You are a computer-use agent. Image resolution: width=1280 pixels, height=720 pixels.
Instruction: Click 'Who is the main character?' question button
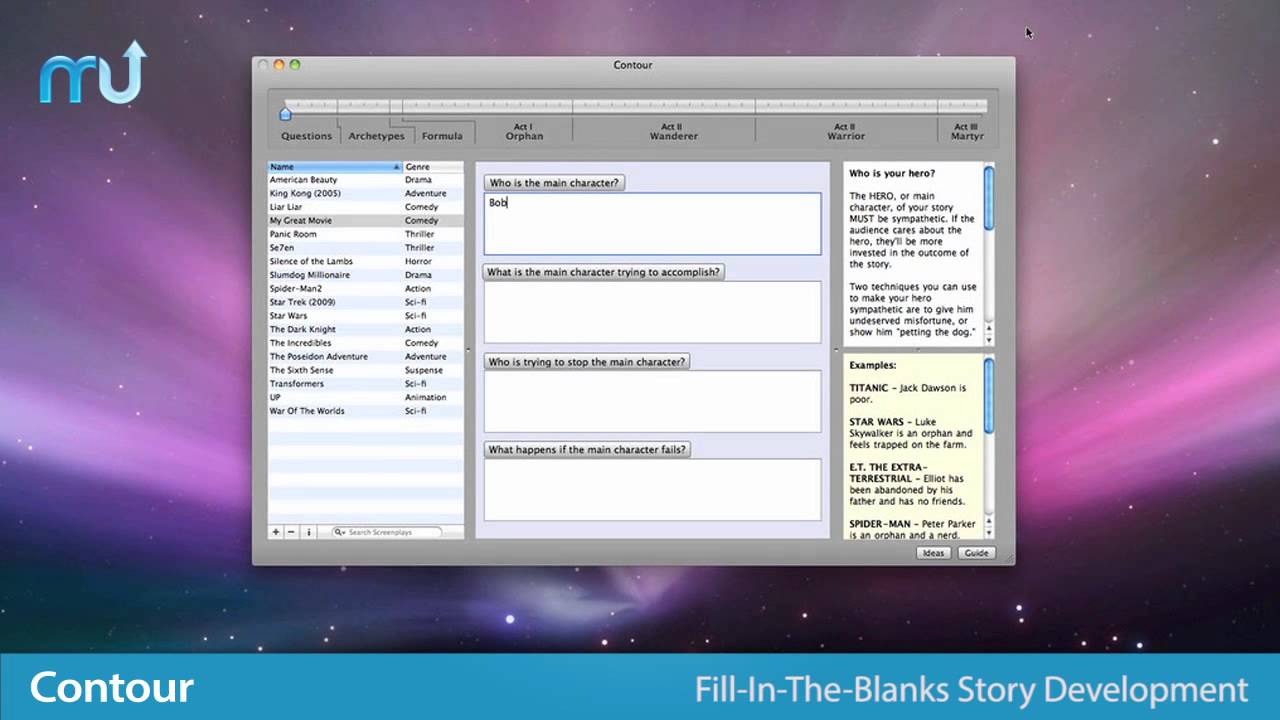point(554,183)
